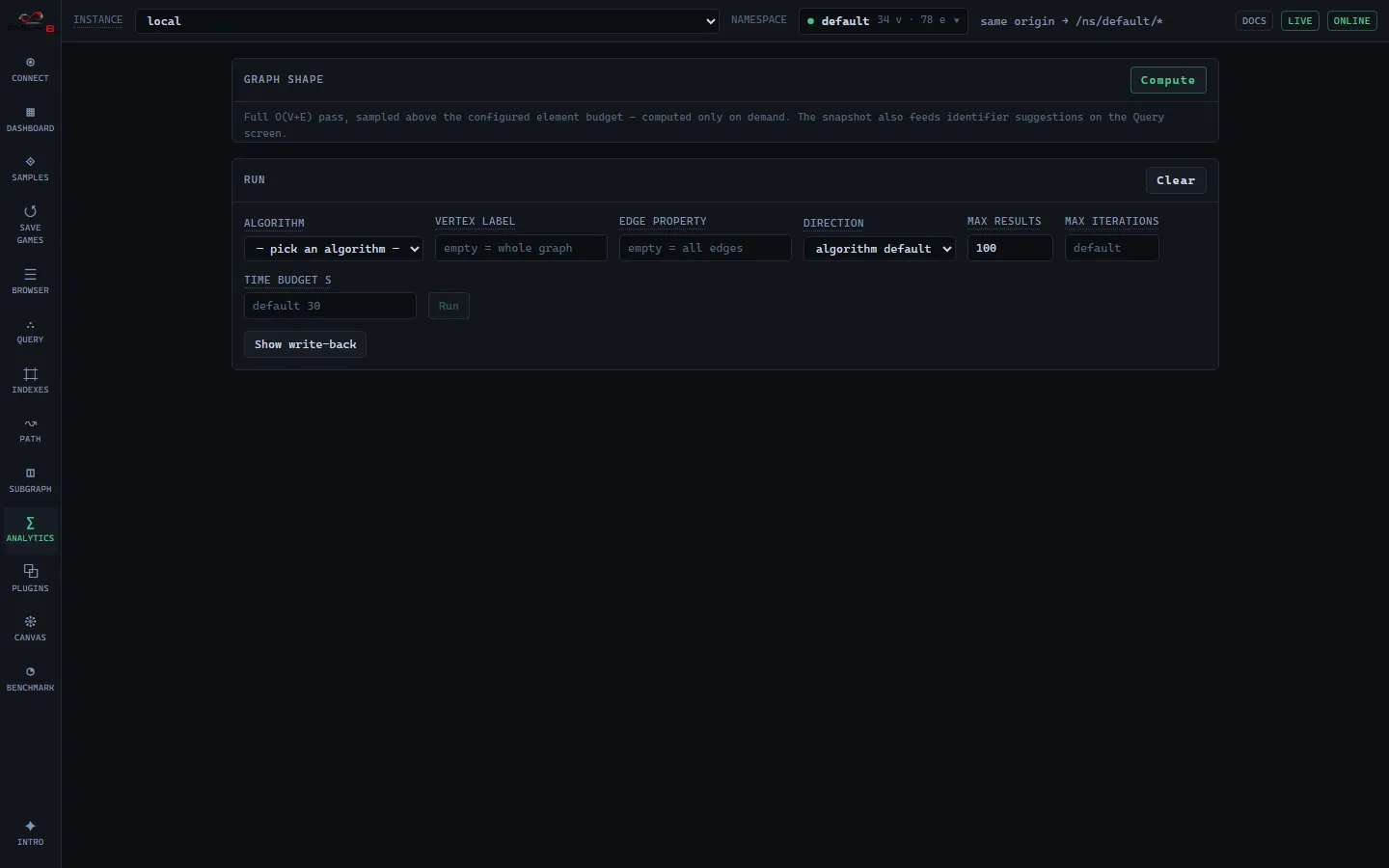Open the Direction algorithm default dropdown
Viewport: 1389px width, 868px height.
[x=880, y=249]
